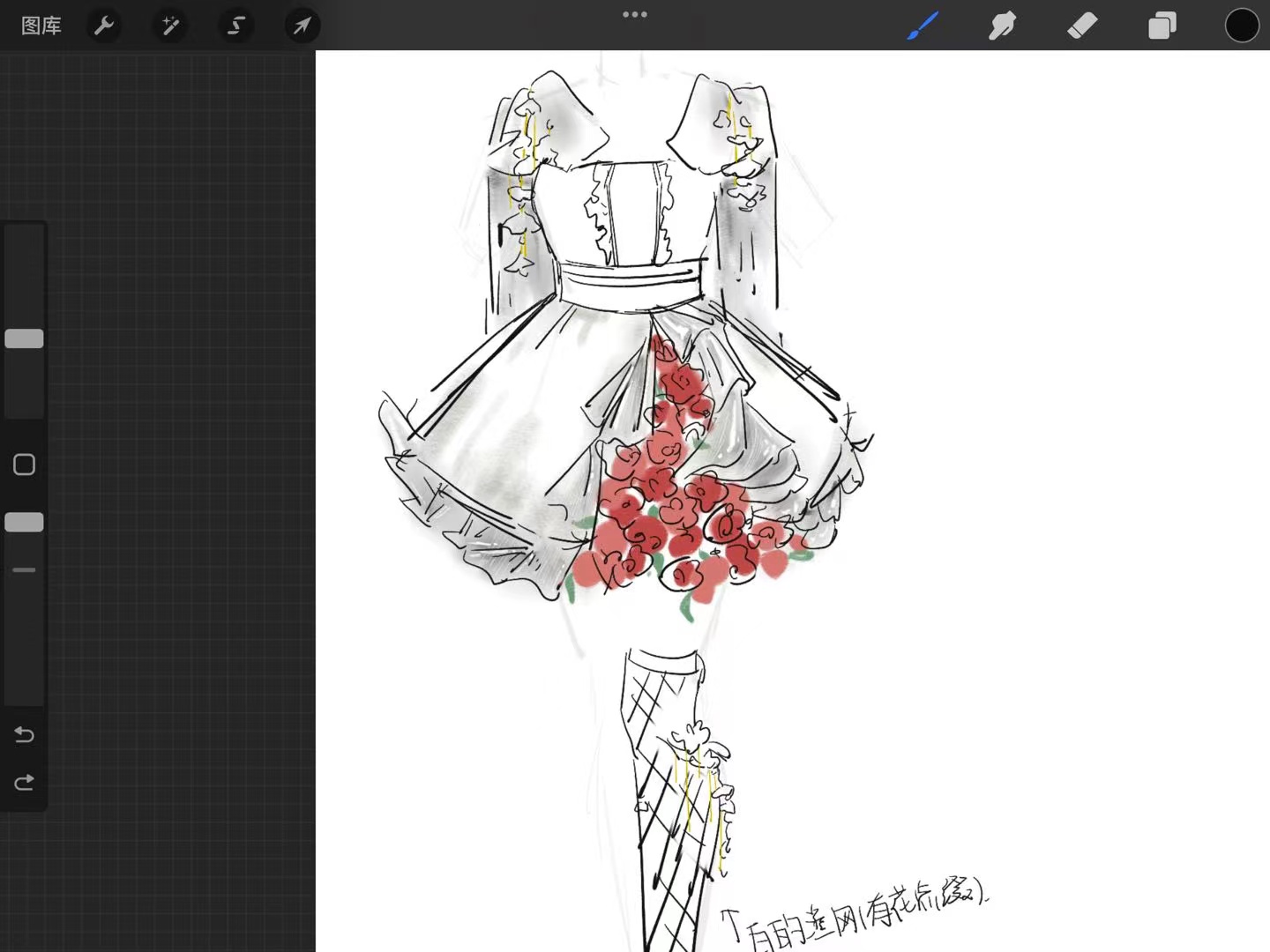Click the brush opacity slider handle
1270x952 pixels.
[24, 522]
